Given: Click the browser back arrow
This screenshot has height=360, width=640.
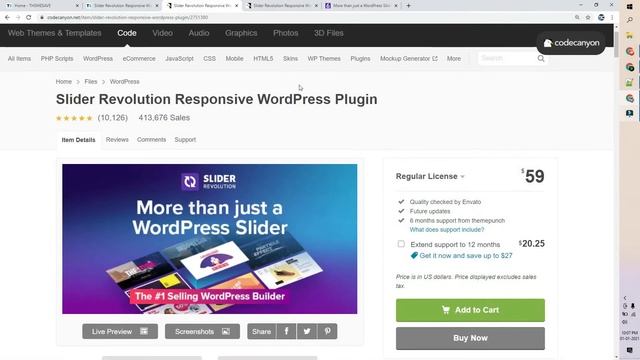Looking at the screenshot, I should click(x=7, y=18).
